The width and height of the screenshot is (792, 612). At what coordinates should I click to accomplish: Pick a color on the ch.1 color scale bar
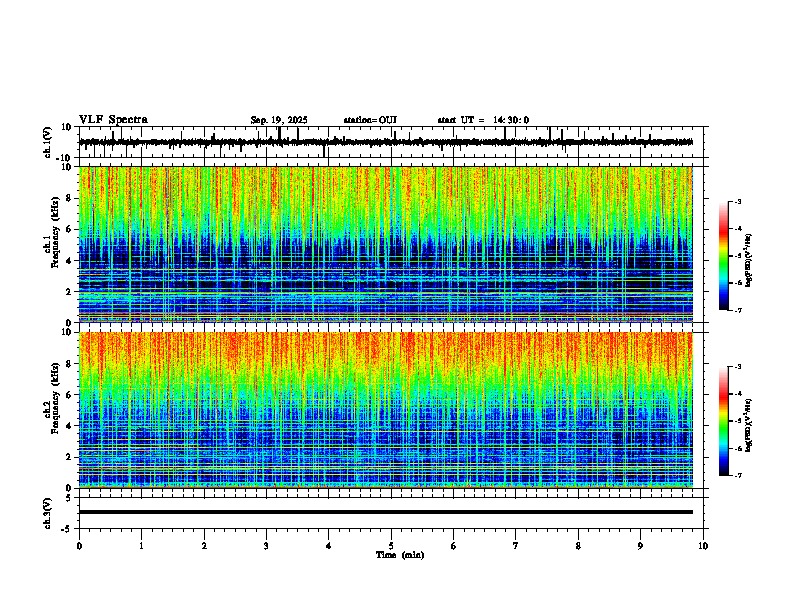click(723, 256)
